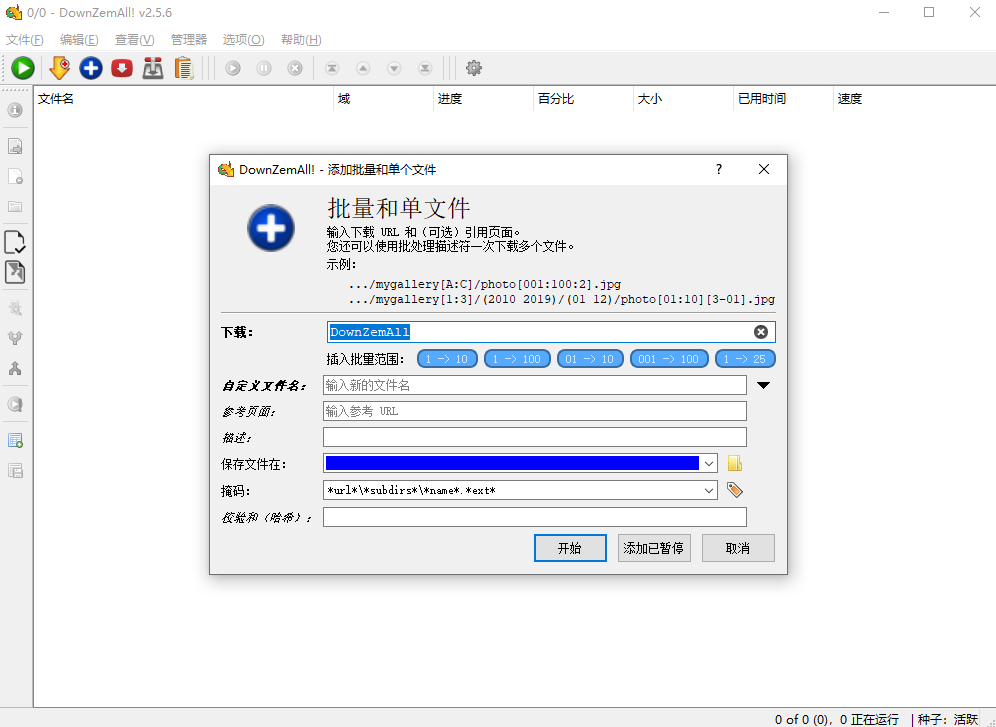Click status bar text 种子: 活跃
The width and height of the screenshot is (996, 727).
click(x=948, y=719)
